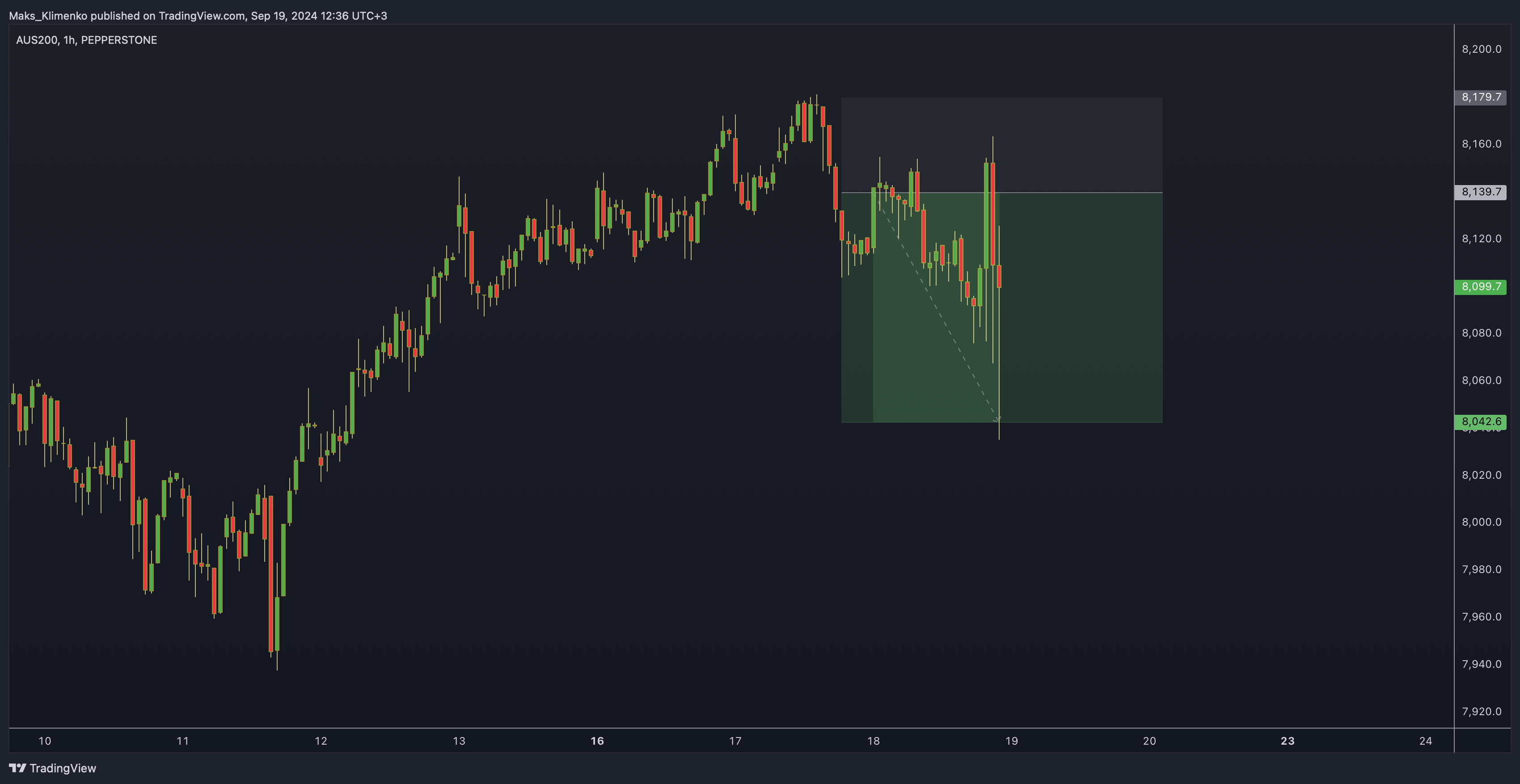Click the 8,160.0 price axis label
Viewport: 1520px width, 784px height.
click(x=1481, y=144)
